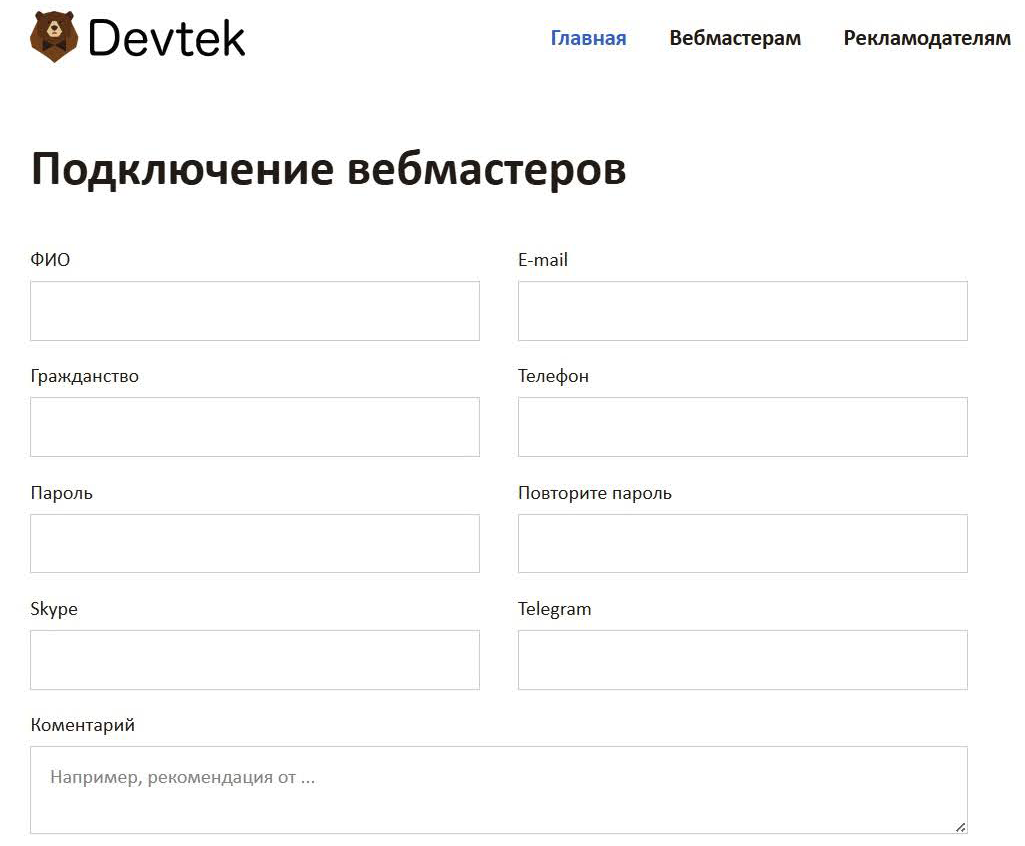Click inside the Повторите пароль field
1025x846 pixels.
741,543
